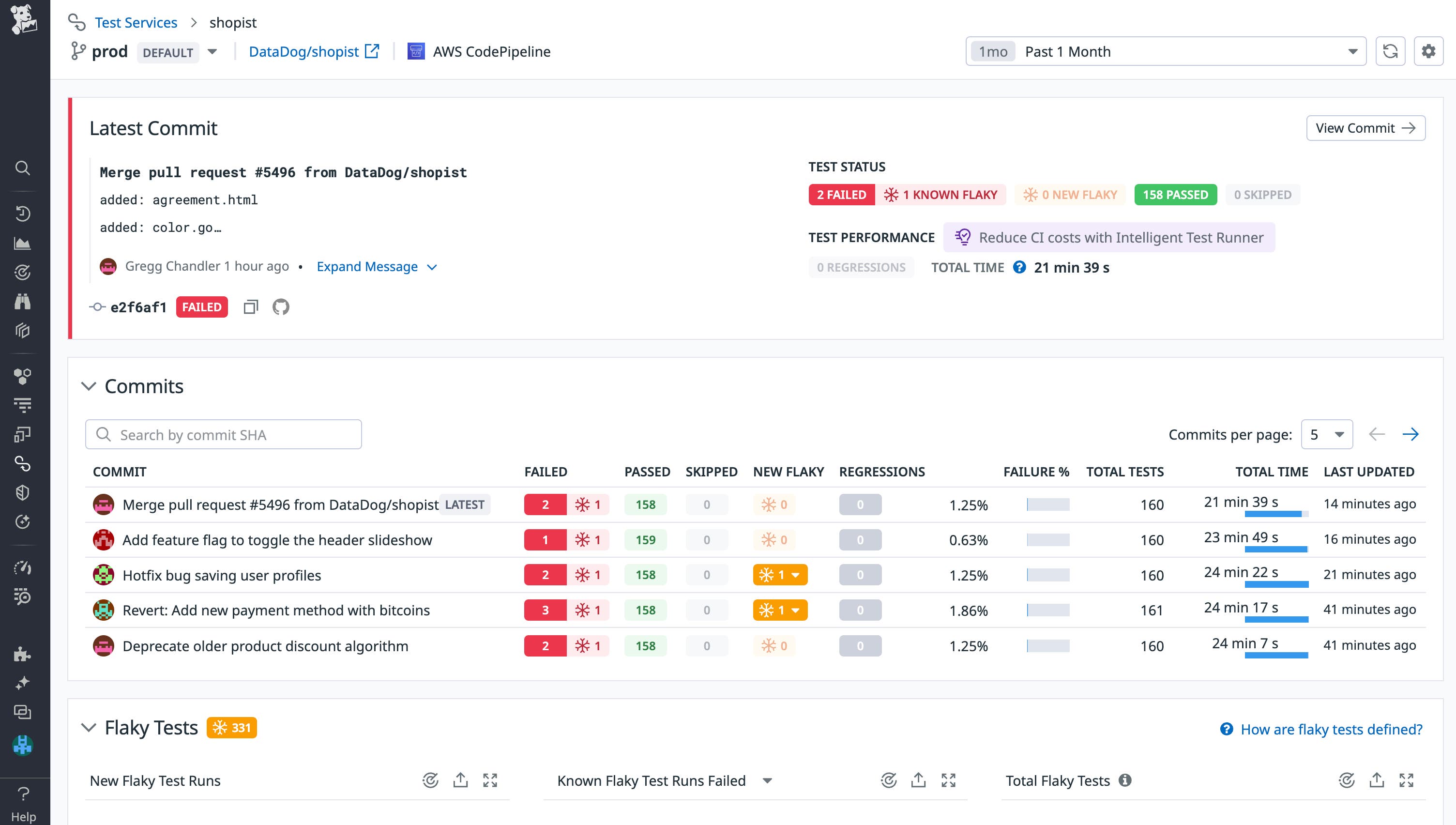This screenshot has height=825, width=1456.
Task: Click into the Search by commit SHA field
Action: tap(223, 434)
